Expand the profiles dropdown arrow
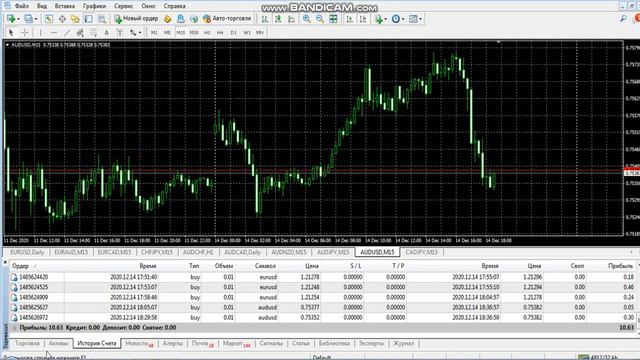This screenshot has height=360, width=640. coord(36,19)
